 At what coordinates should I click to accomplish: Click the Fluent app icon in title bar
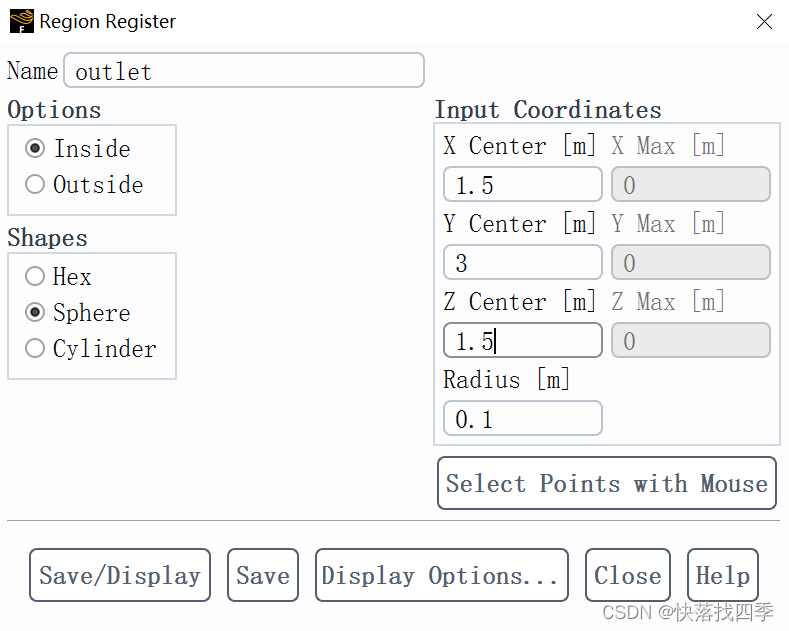[22, 21]
